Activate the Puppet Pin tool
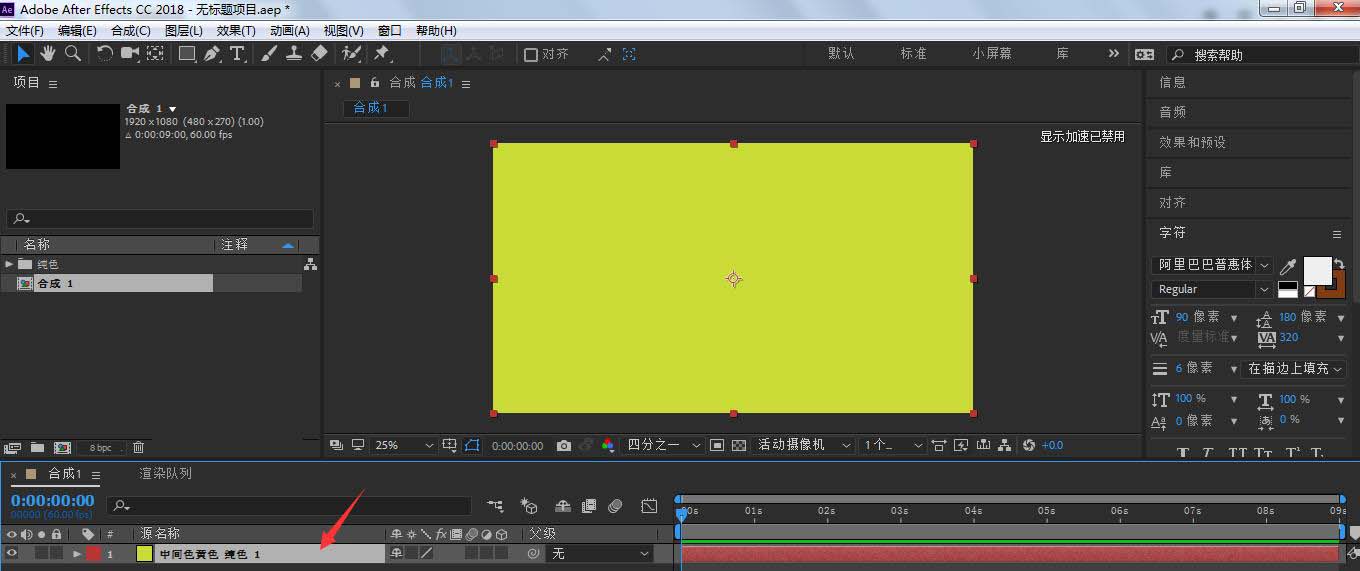Image resolution: width=1360 pixels, height=571 pixels. tap(381, 54)
